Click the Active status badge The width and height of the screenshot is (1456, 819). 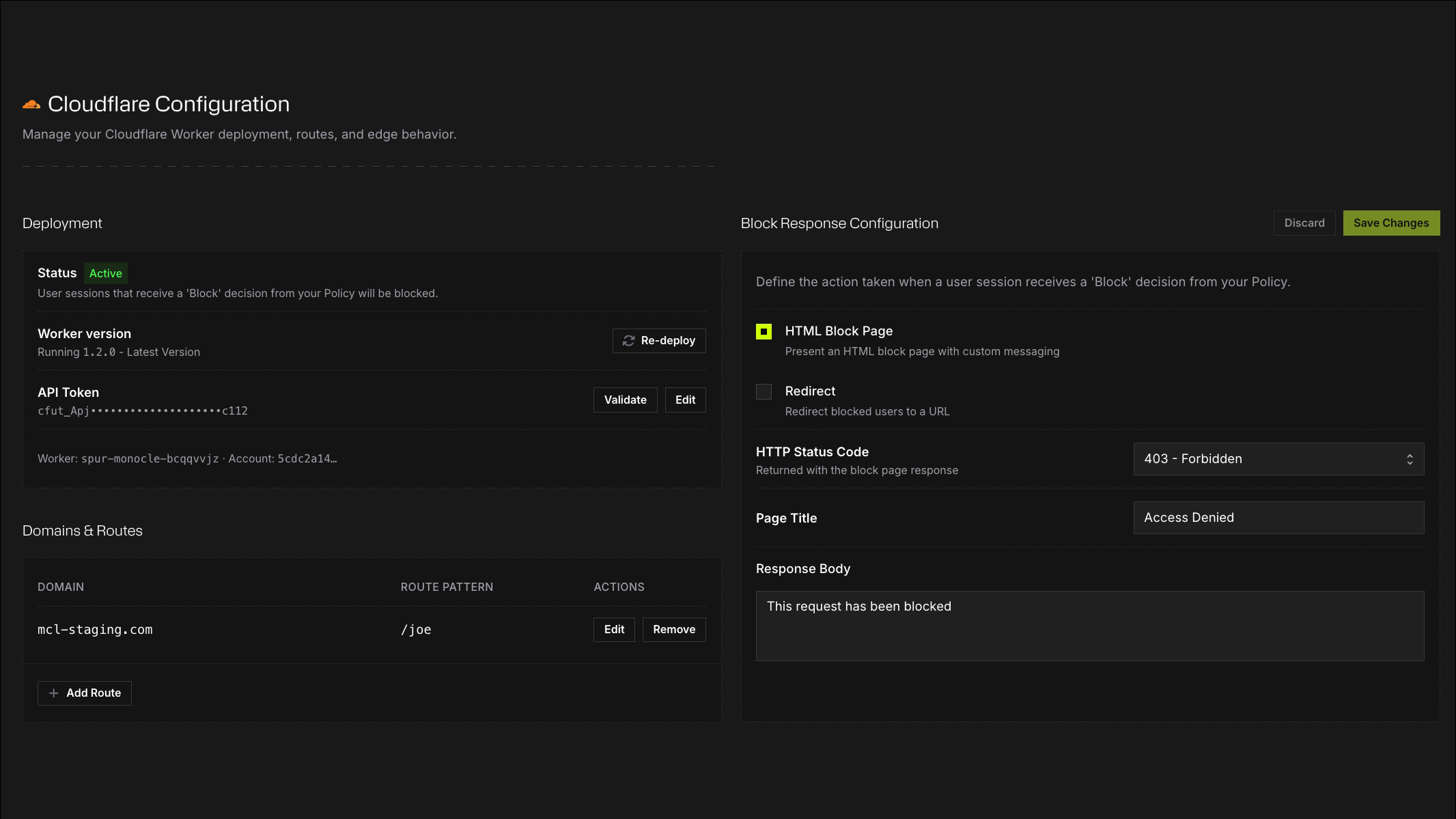click(106, 273)
